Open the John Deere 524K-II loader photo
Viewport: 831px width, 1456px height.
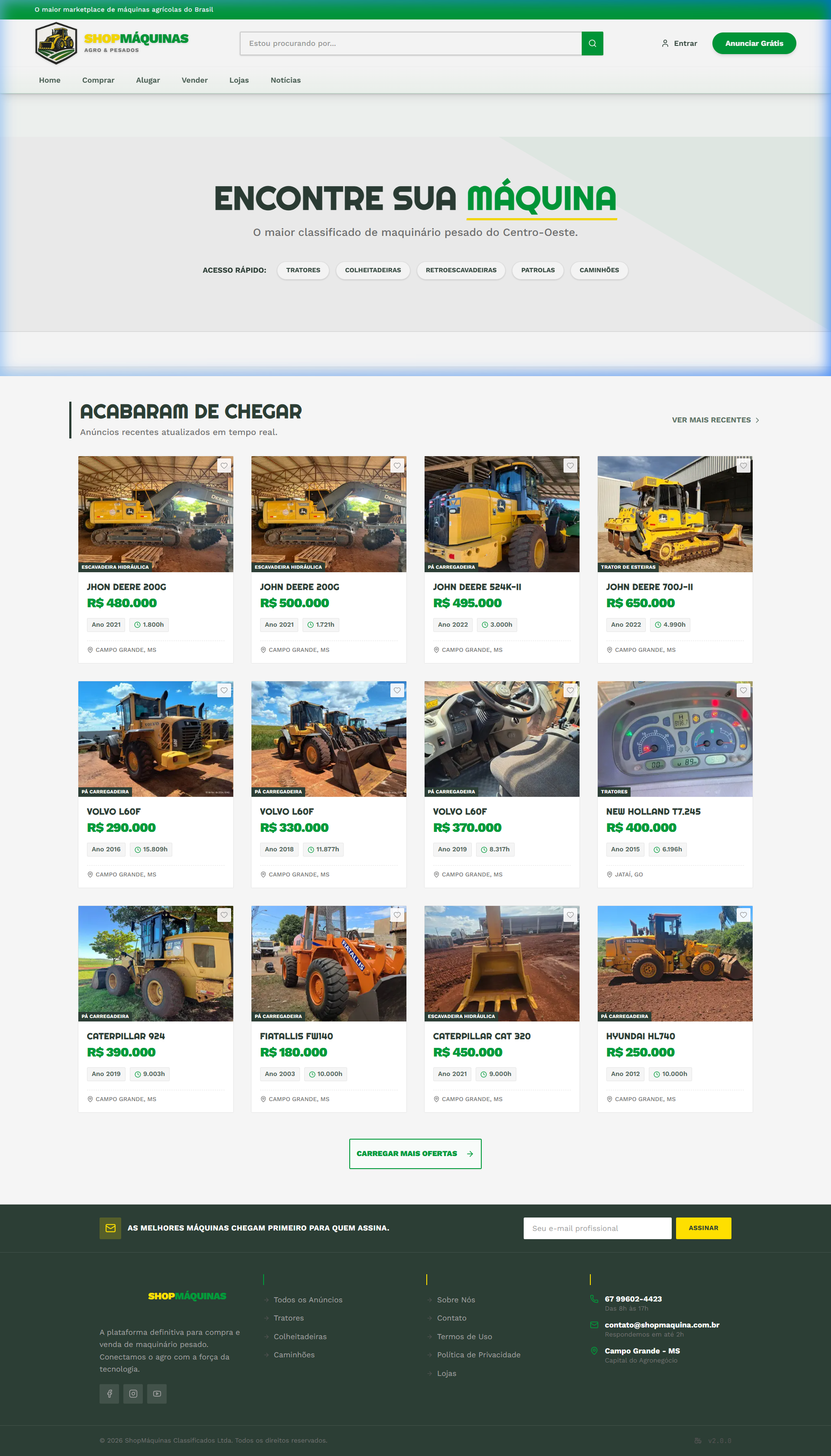pos(502,514)
